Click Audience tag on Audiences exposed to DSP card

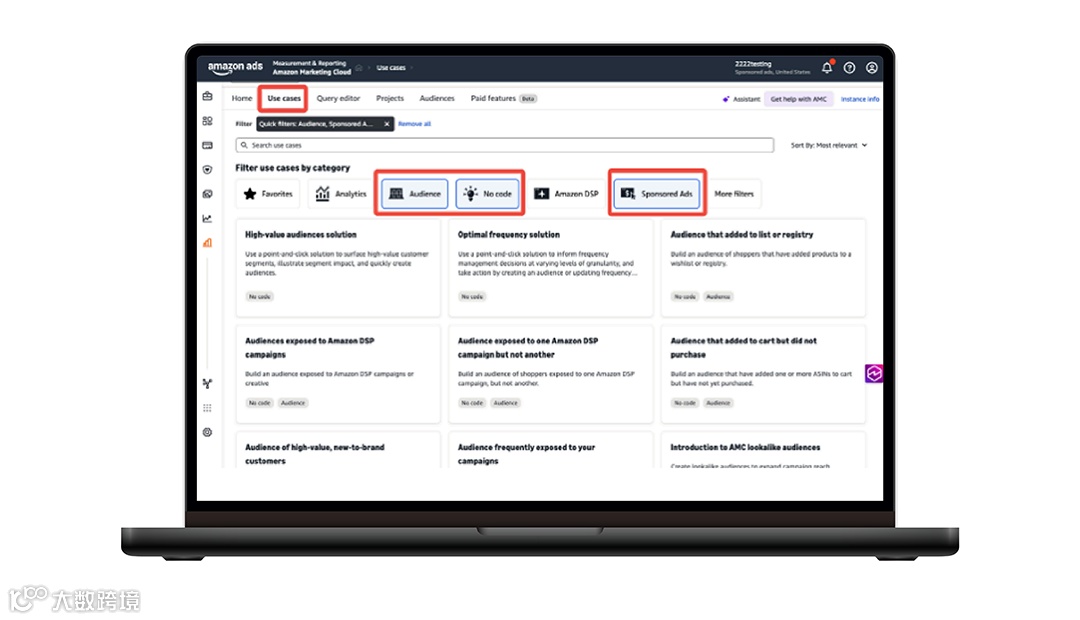[x=293, y=403]
